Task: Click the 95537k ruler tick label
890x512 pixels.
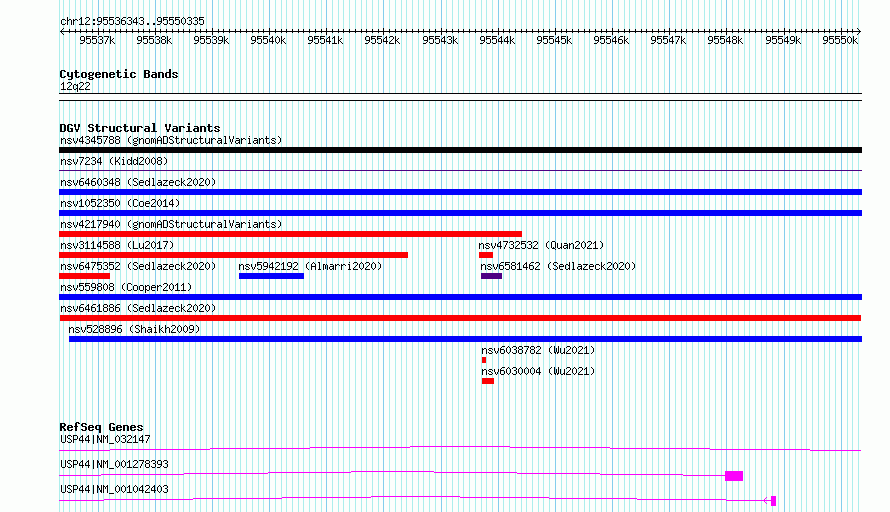Action: [x=97, y=40]
